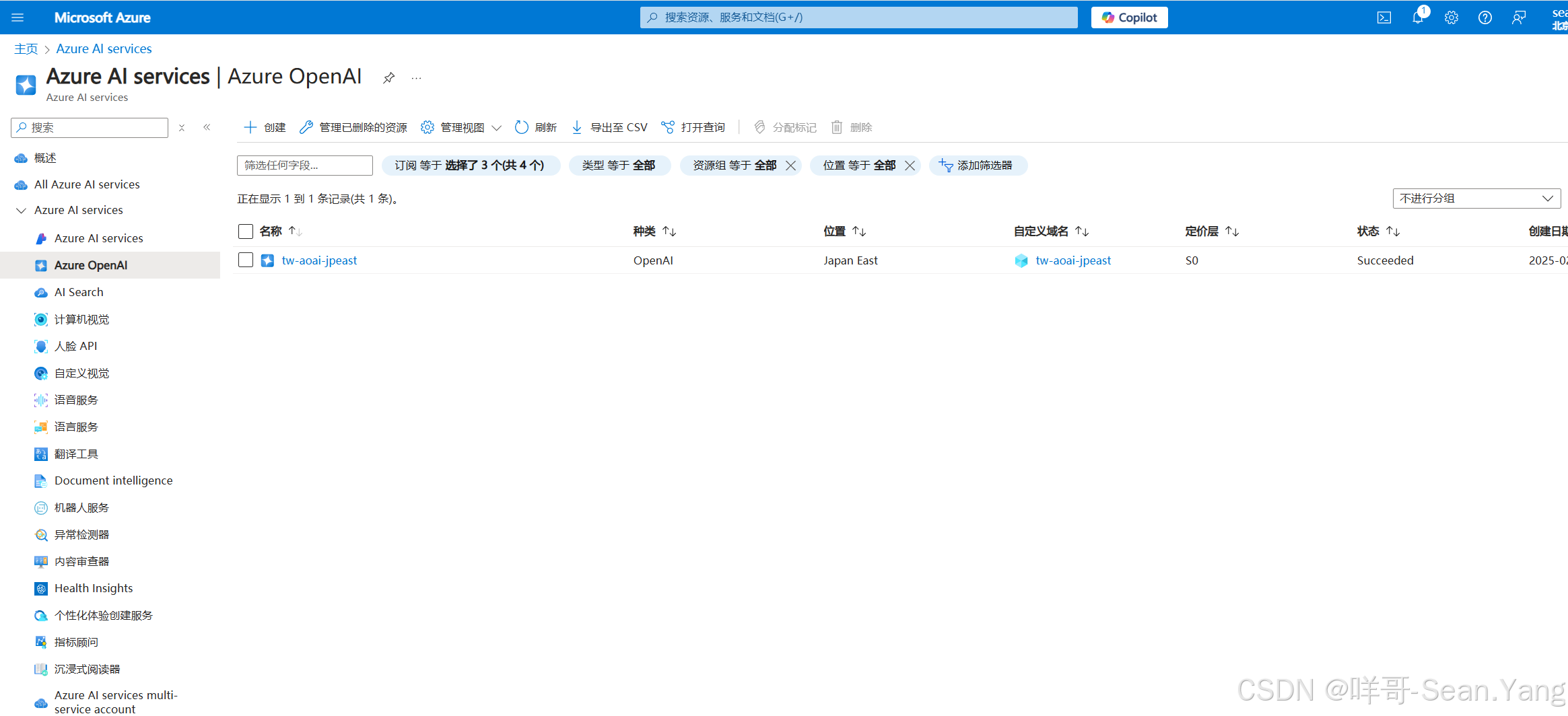Collapse the Azure AI services tree group
1568x716 pixels.
tap(22, 211)
